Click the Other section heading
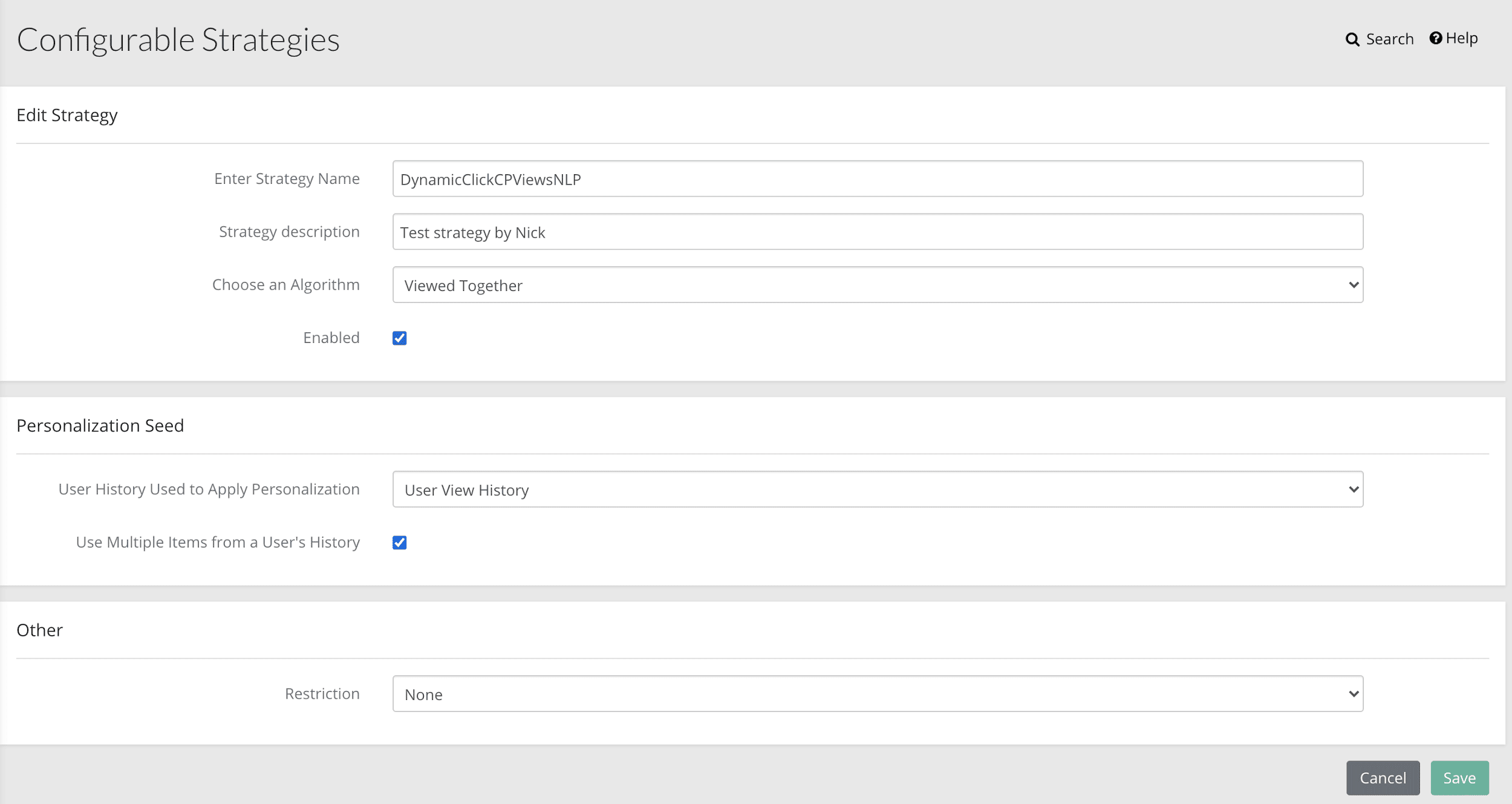1512x804 pixels. point(40,630)
